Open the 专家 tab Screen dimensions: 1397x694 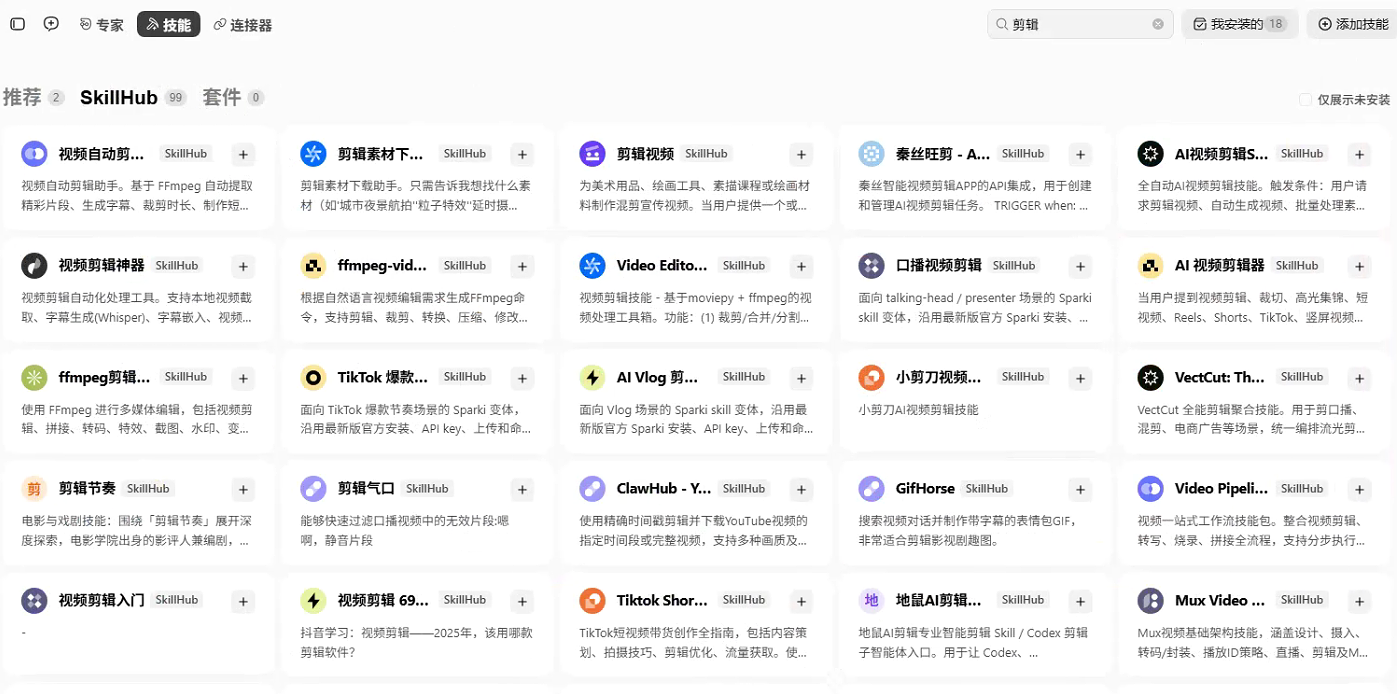click(x=101, y=25)
